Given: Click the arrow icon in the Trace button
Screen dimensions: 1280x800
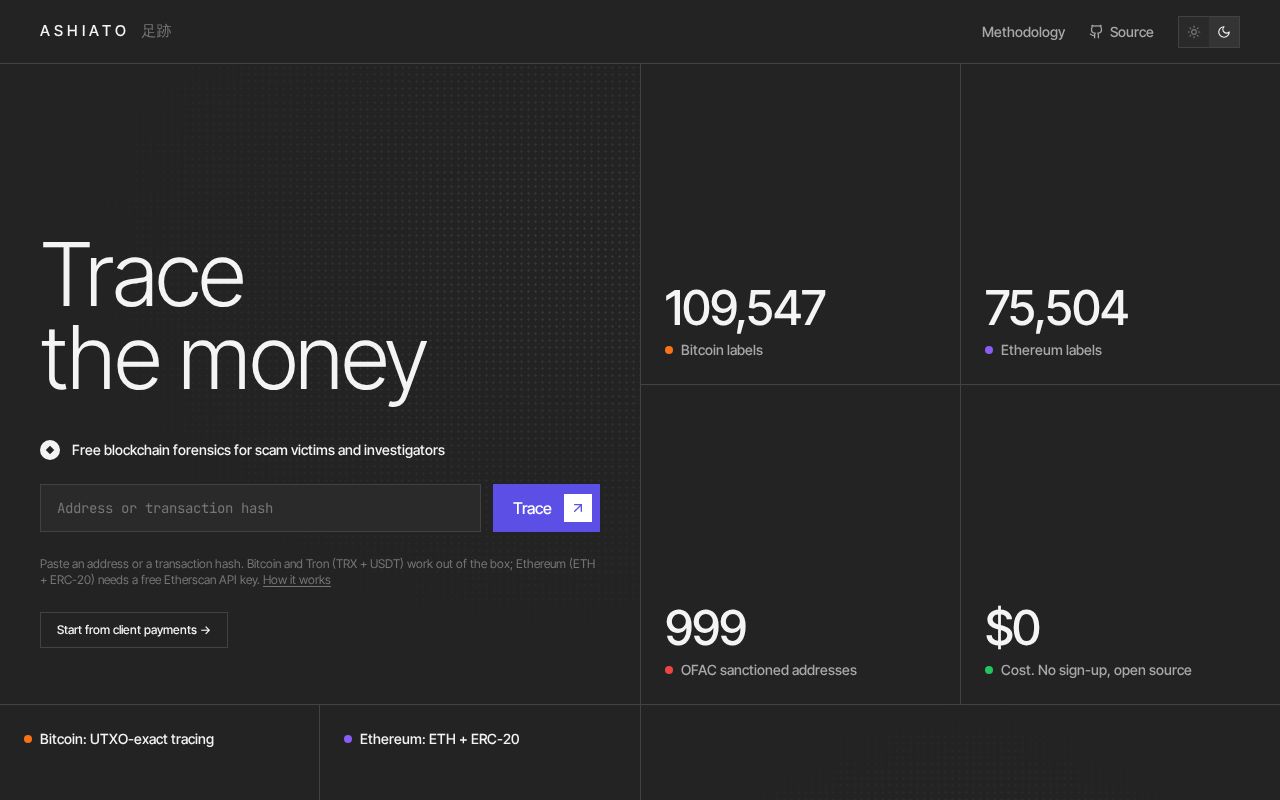Looking at the screenshot, I should coord(578,508).
